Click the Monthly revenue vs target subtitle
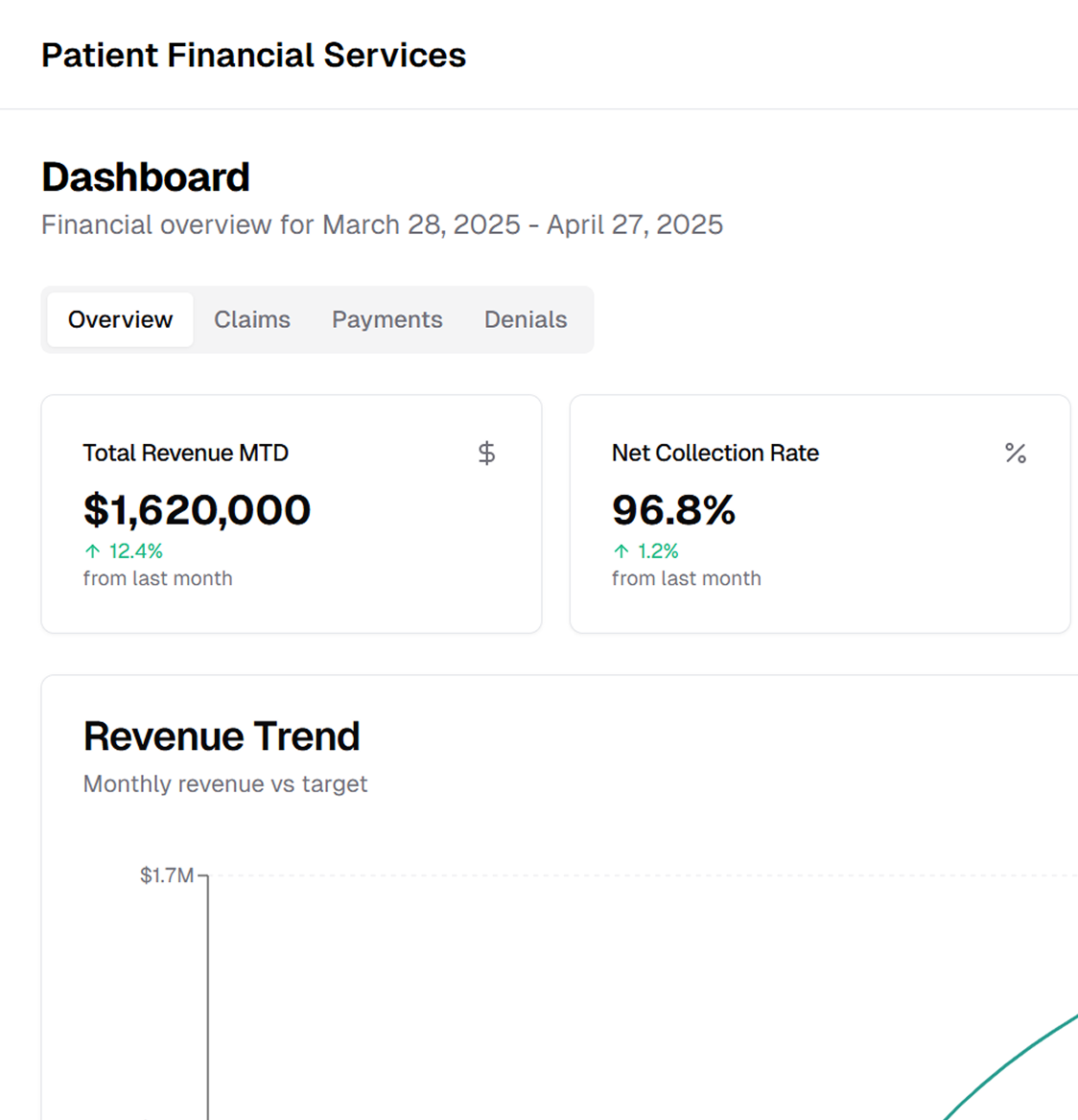This screenshot has height=1120, width=1078. click(x=225, y=783)
